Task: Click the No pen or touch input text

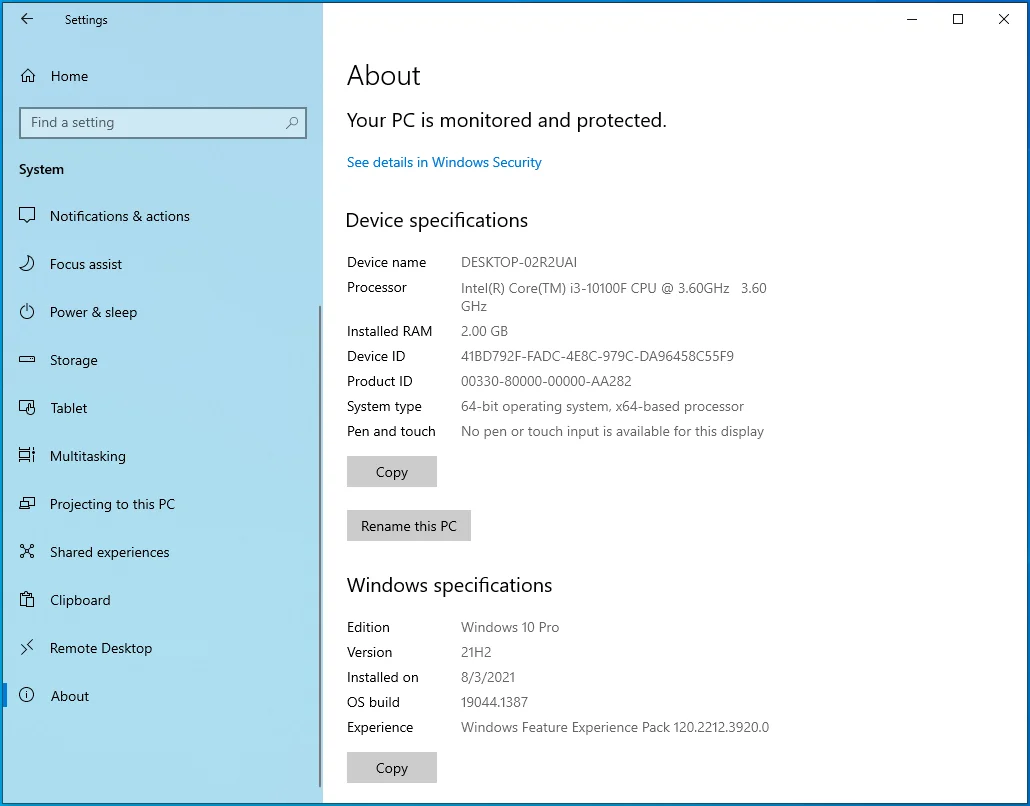Action: (x=612, y=431)
